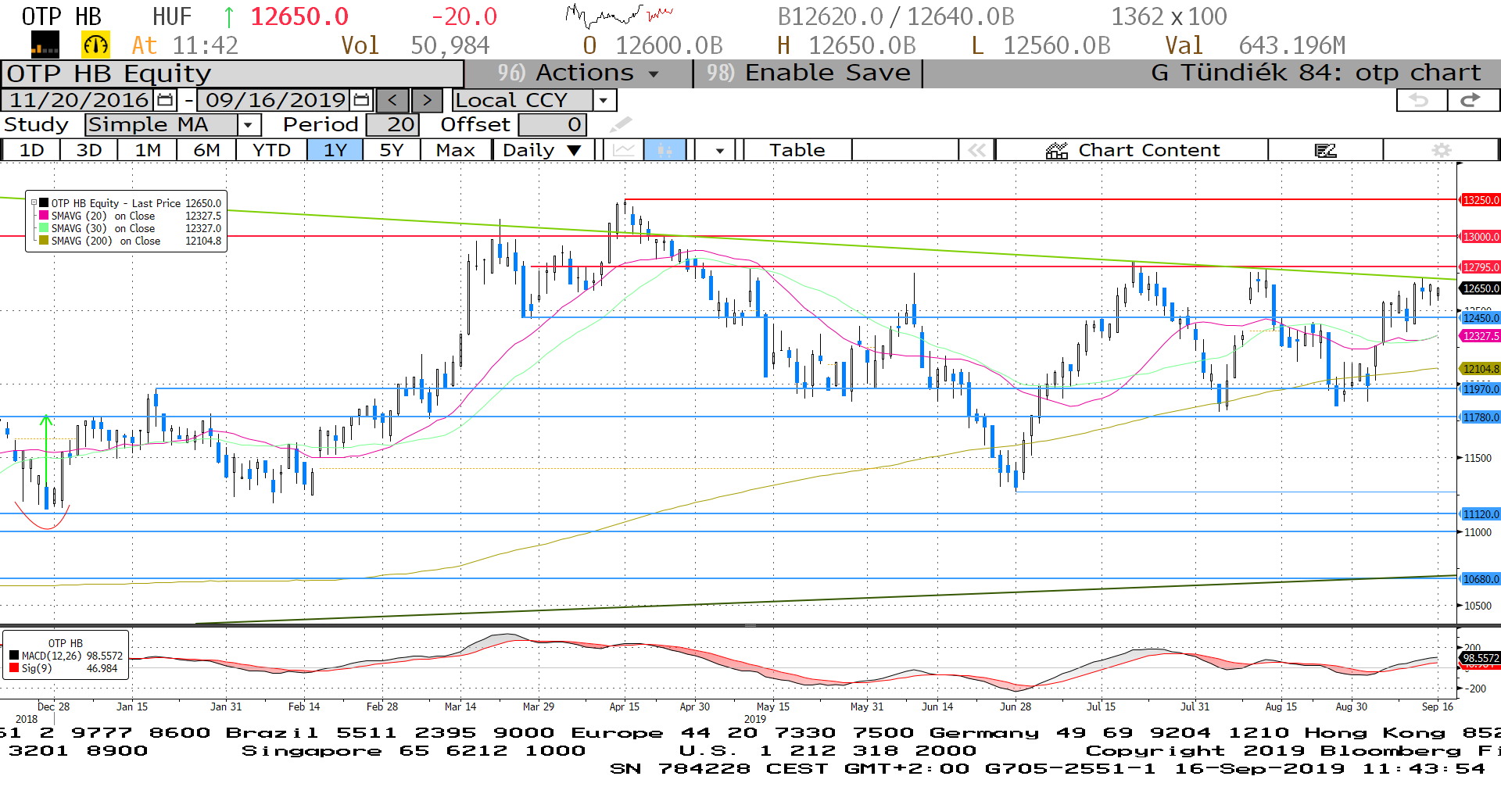Click the redo arrow button
The width and height of the screenshot is (1501, 812).
coord(1472,100)
